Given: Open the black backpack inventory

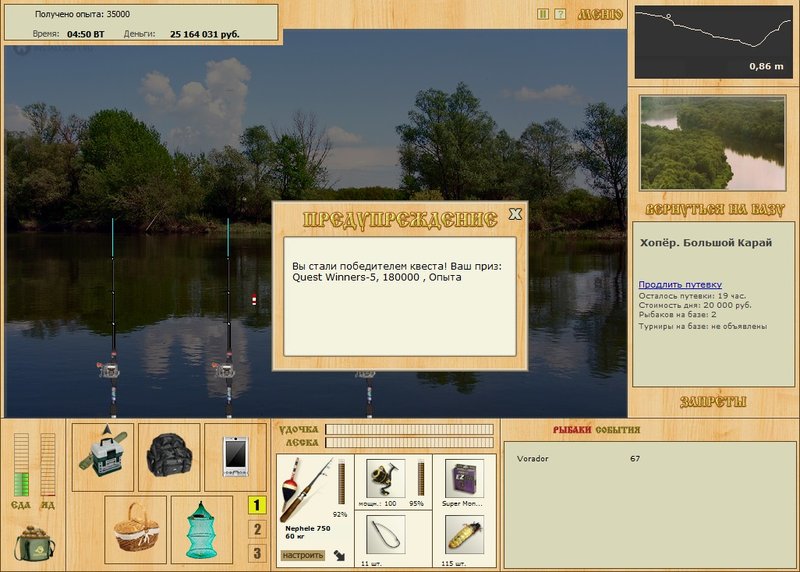Looking at the screenshot, I should coord(169,457).
